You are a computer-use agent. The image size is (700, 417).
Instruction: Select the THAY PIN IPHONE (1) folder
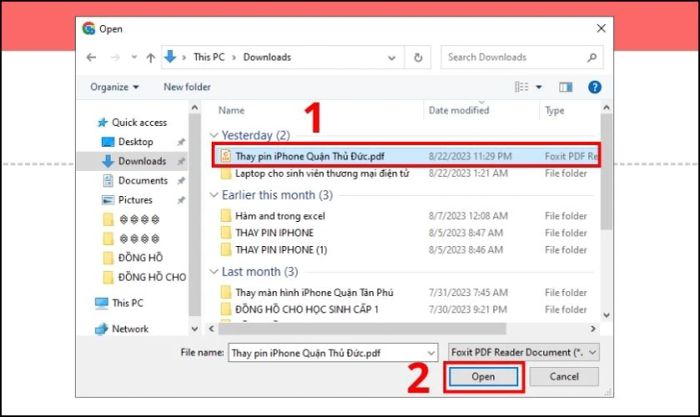(281, 250)
